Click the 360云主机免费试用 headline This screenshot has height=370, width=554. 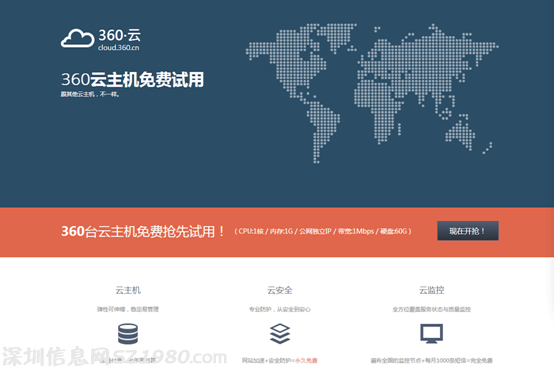(x=132, y=80)
